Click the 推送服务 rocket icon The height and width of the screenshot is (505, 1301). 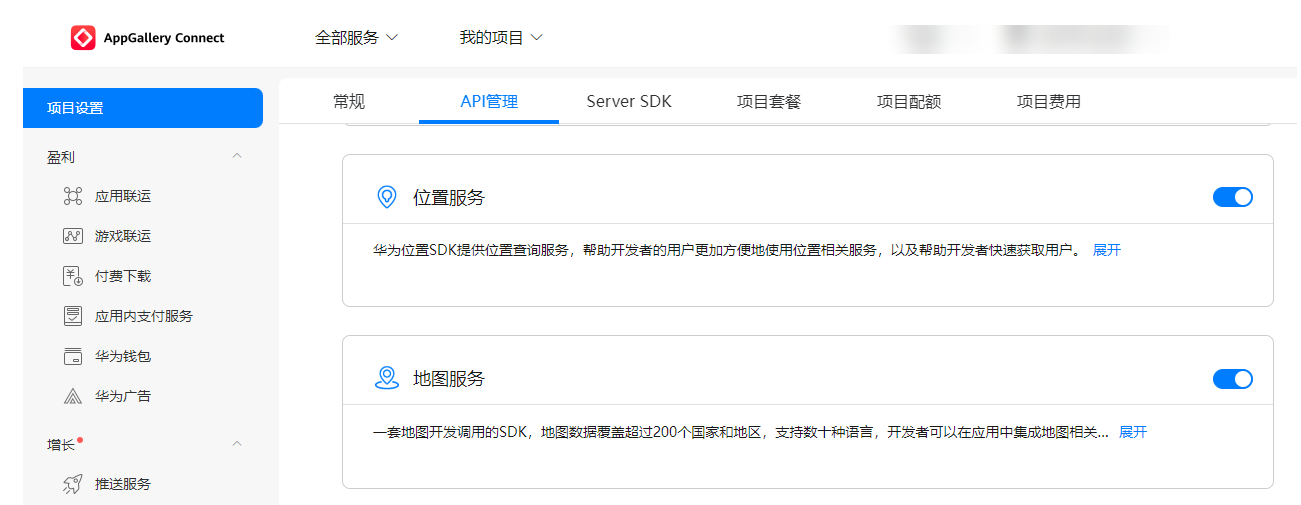(73, 484)
